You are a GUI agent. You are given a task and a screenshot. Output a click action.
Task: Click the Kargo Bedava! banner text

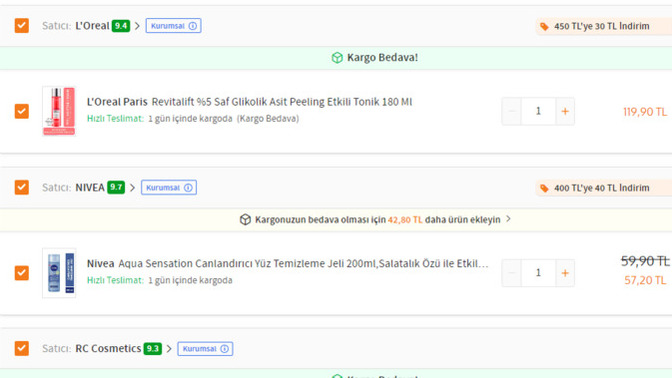(x=382, y=57)
